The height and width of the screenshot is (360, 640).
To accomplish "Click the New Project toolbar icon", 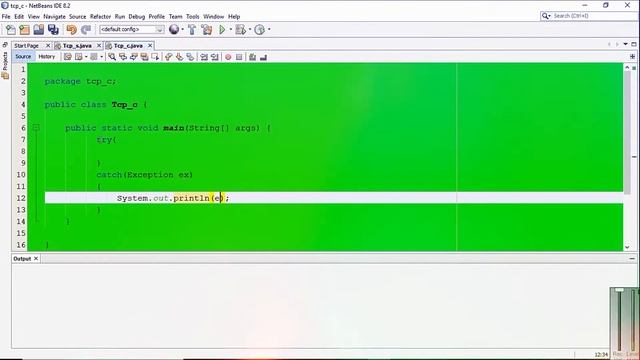I will [x=24, y=29].
